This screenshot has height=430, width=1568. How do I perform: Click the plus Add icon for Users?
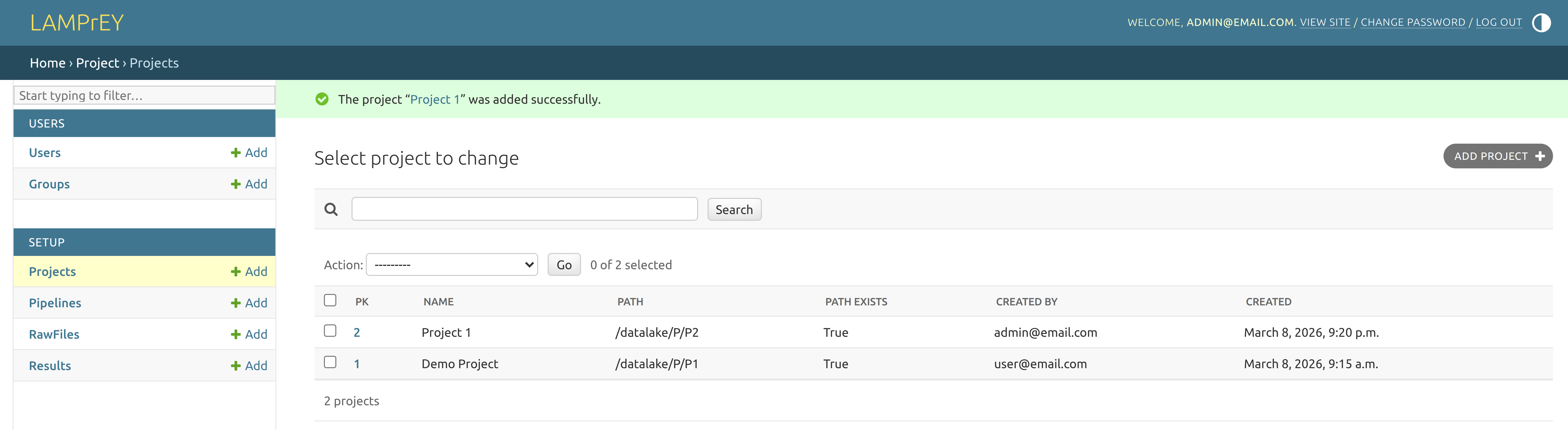pos(236,153)
